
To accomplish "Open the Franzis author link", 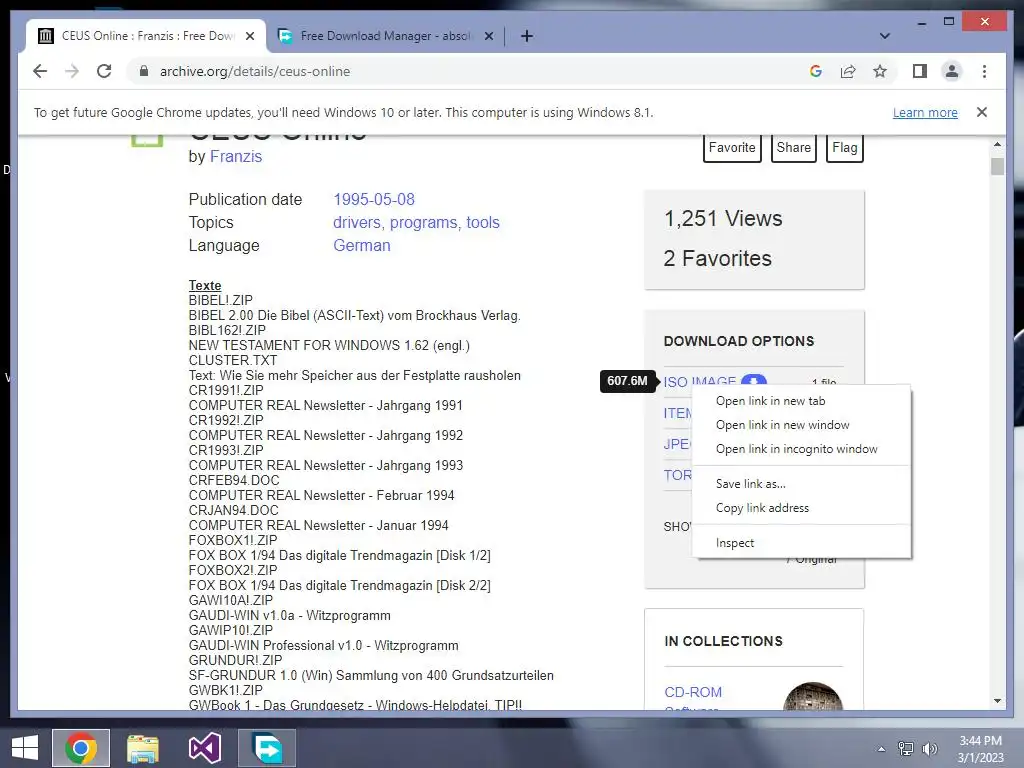I will (x=236, y=157).
